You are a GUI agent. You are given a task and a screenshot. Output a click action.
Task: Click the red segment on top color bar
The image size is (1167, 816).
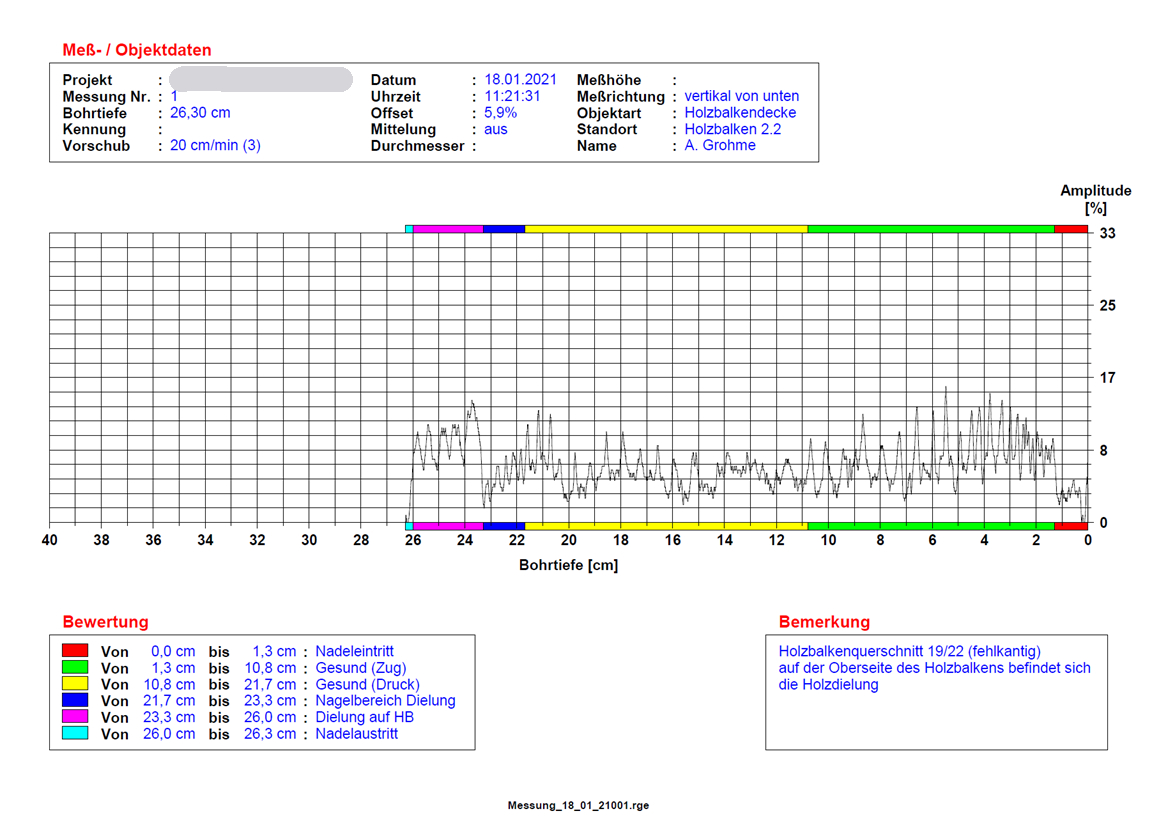point(1071,229)
